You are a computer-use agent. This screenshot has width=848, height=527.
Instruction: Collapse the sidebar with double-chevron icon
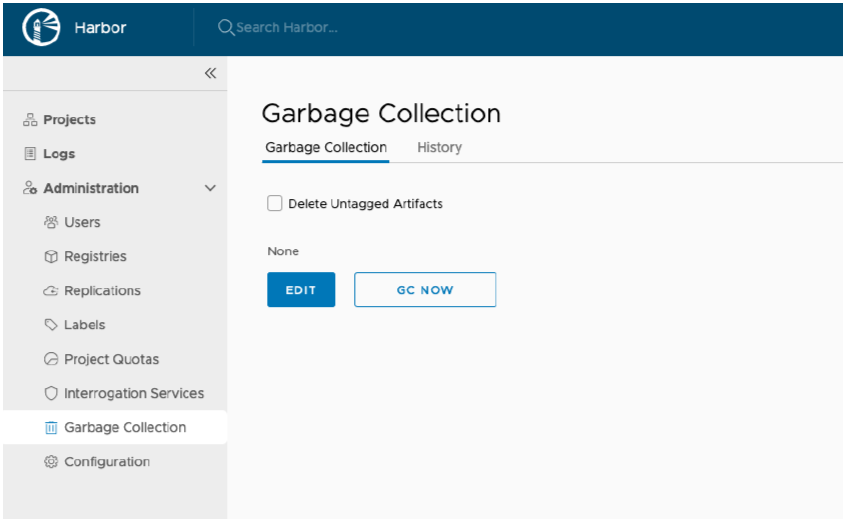[x=210, y=73]
